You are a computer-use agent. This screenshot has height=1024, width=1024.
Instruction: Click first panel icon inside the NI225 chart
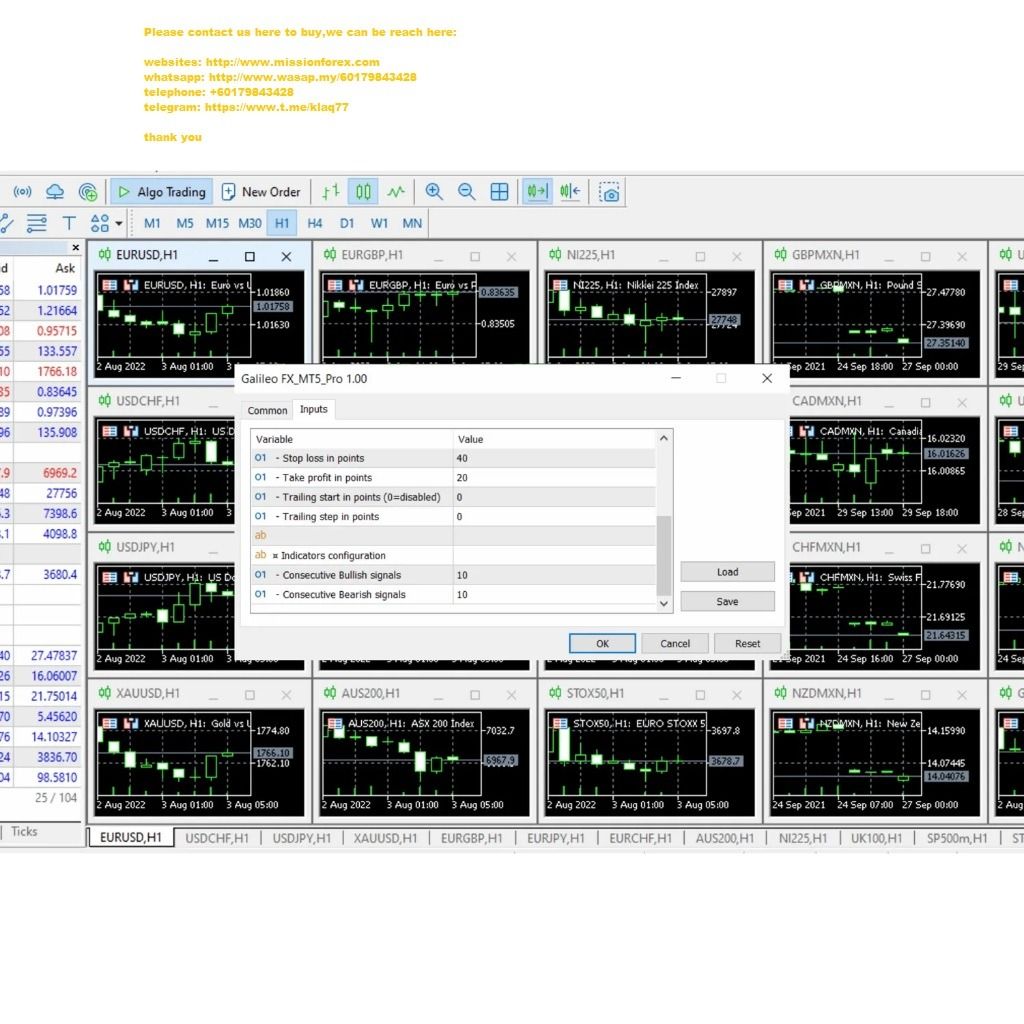(560, 285)
